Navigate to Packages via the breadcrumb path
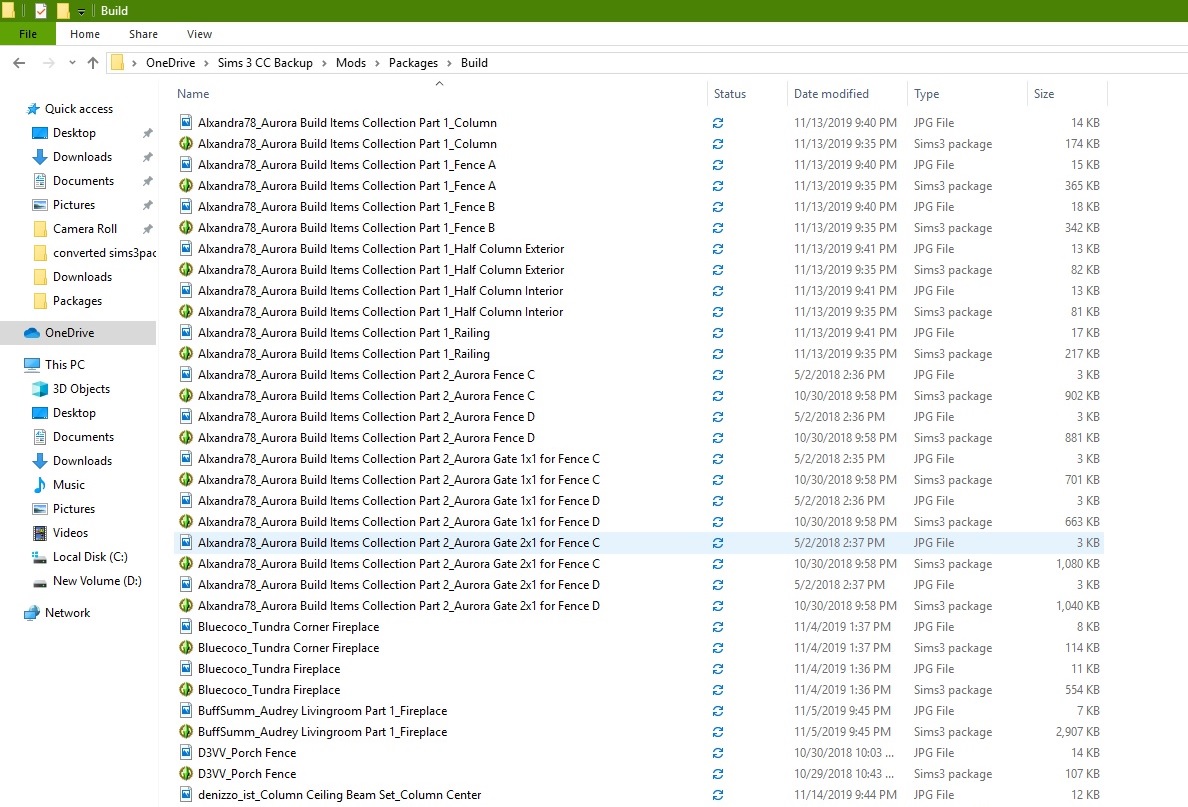The height and width of the screenshot is (807, 1188). click(413, 62)
